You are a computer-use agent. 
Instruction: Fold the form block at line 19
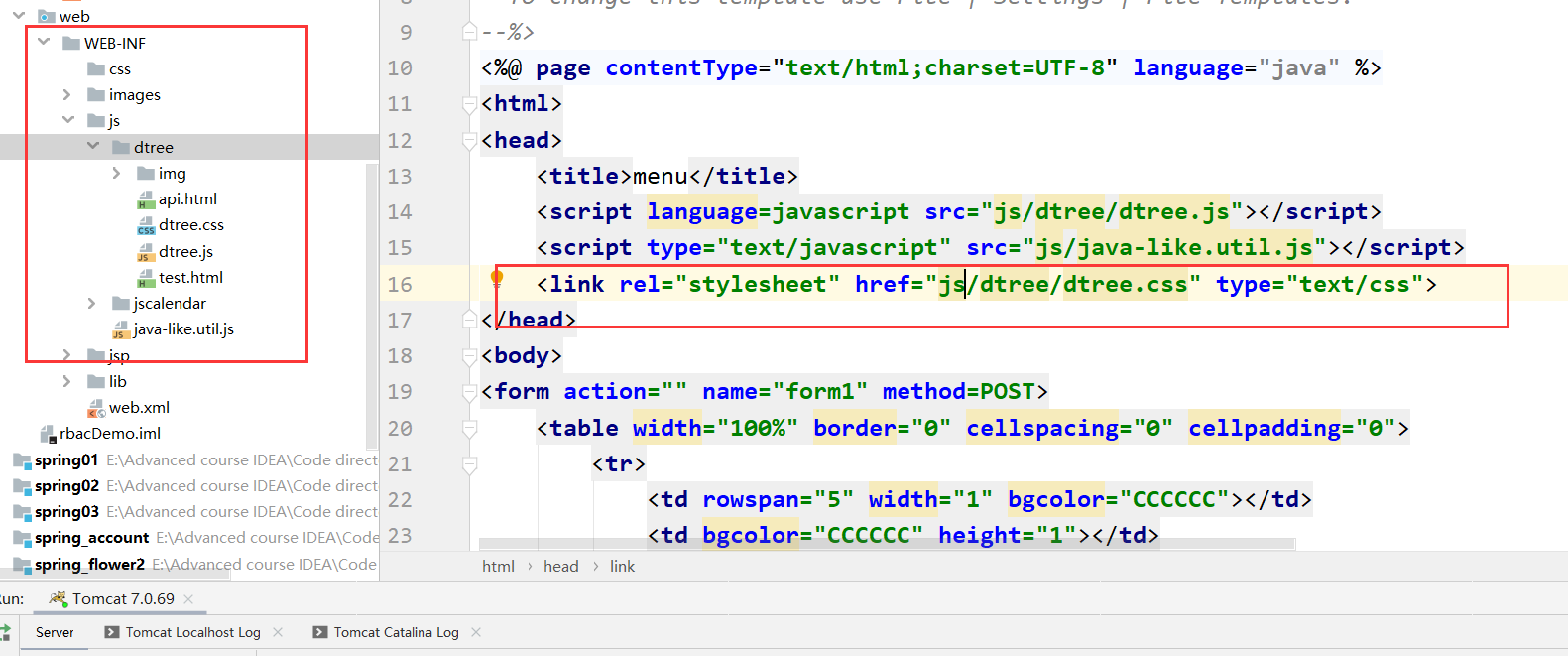[470, 391]
